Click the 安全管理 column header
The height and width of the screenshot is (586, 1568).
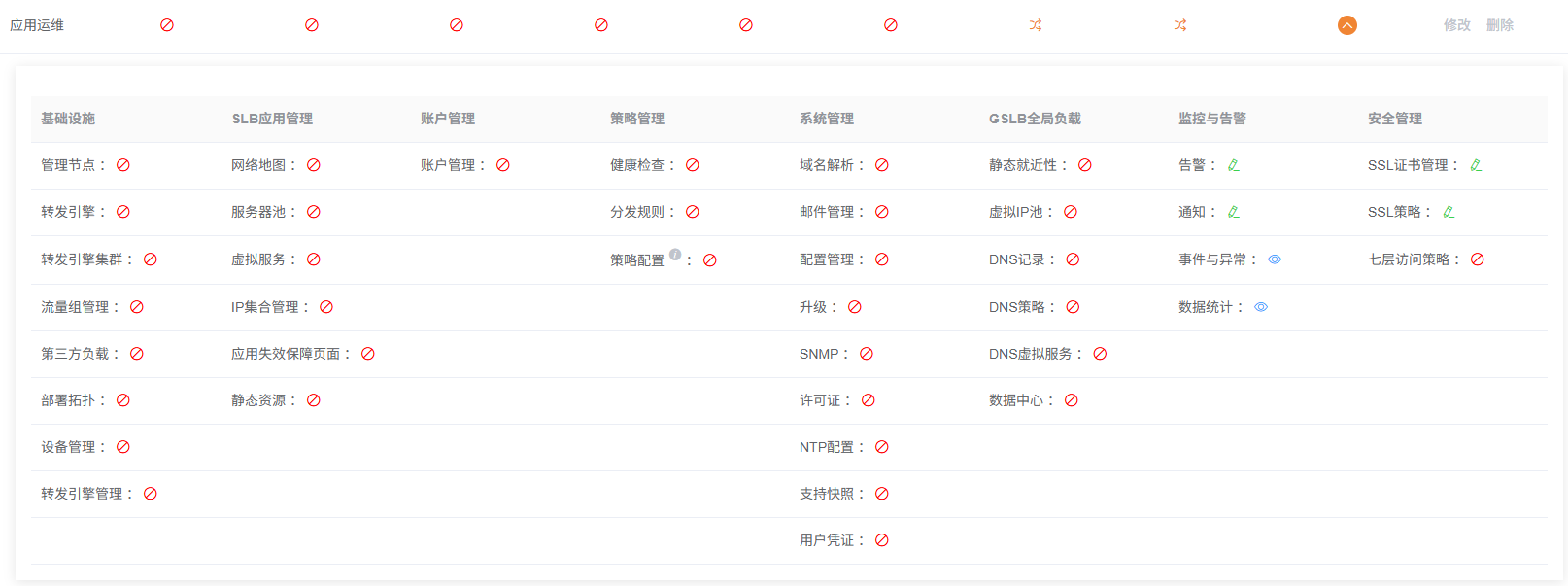(1395, 119)
